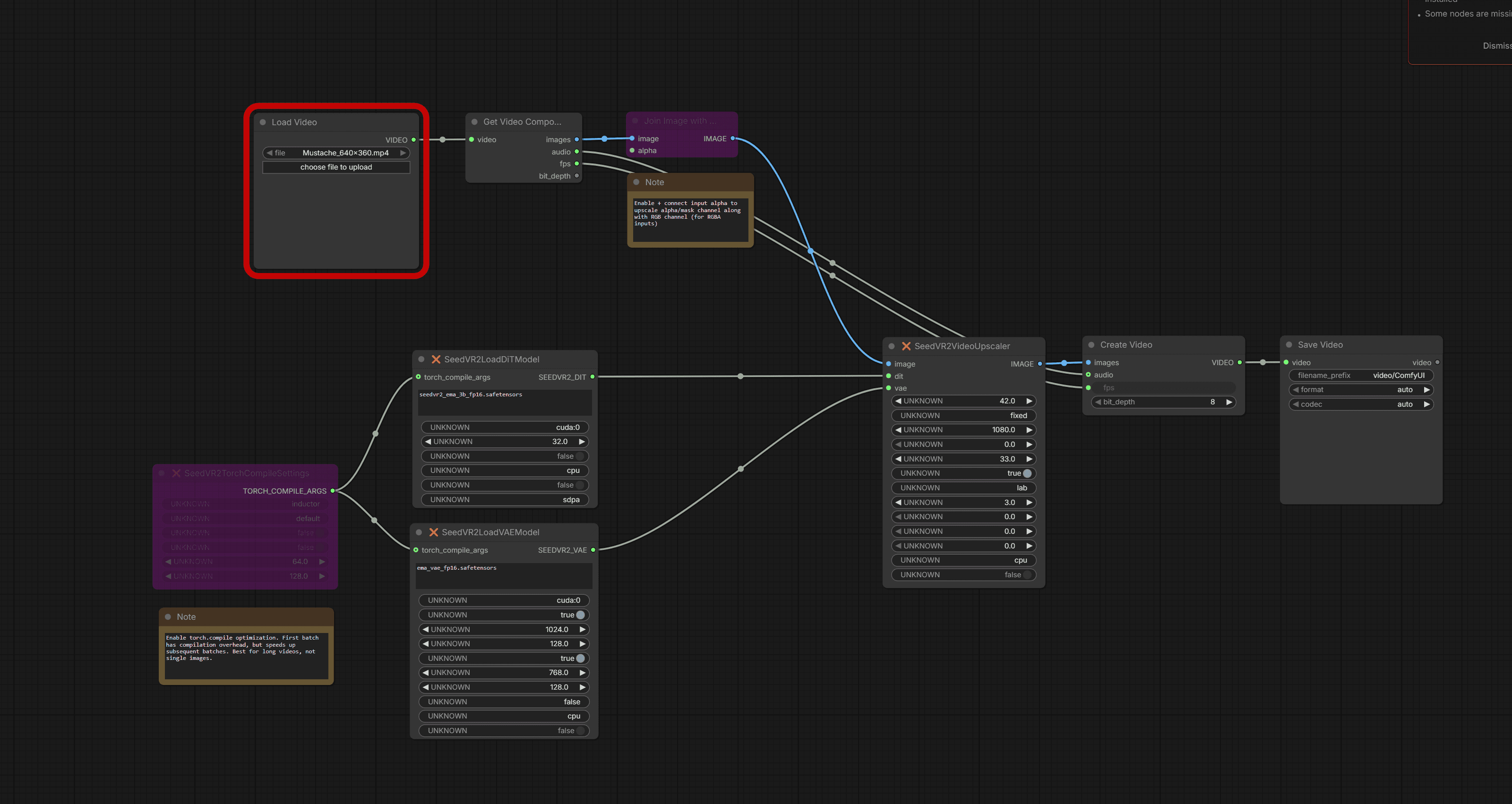Click the Save Video node collapse dot
This screenshot has height=804, width=1512.
(x=1289, y=345)
